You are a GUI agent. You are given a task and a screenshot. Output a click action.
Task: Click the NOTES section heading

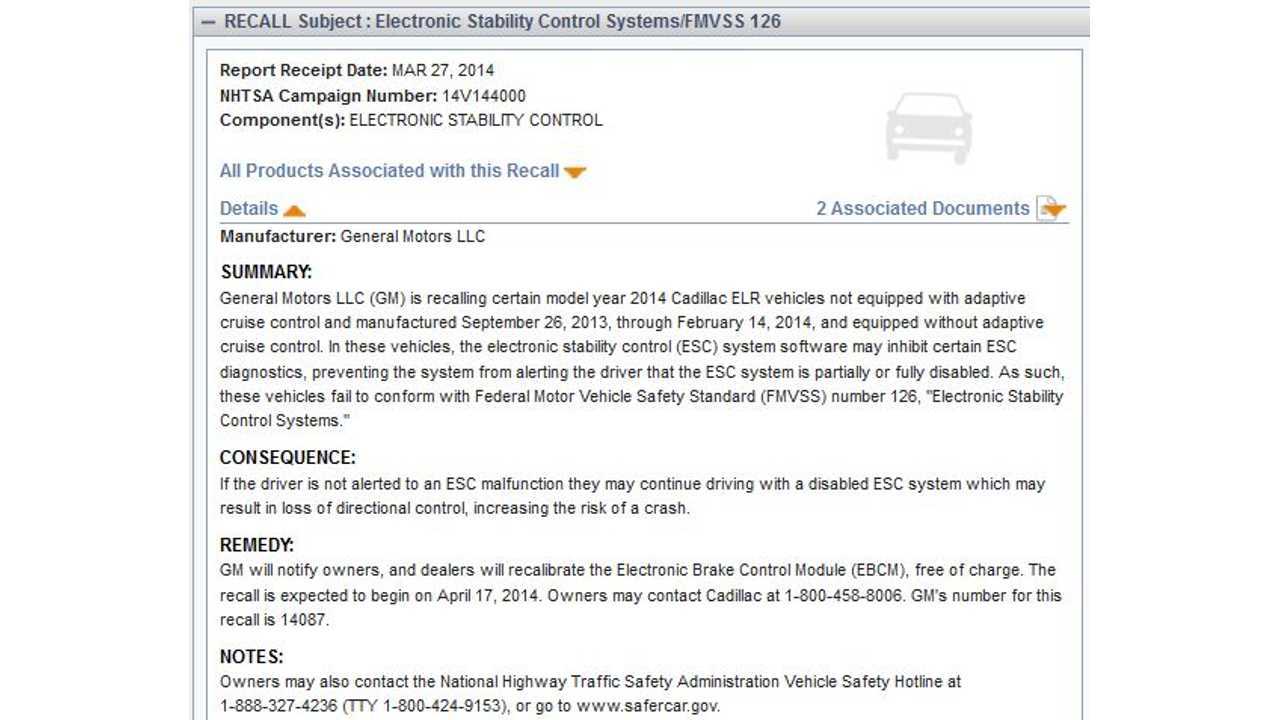(x=252, y=657)
